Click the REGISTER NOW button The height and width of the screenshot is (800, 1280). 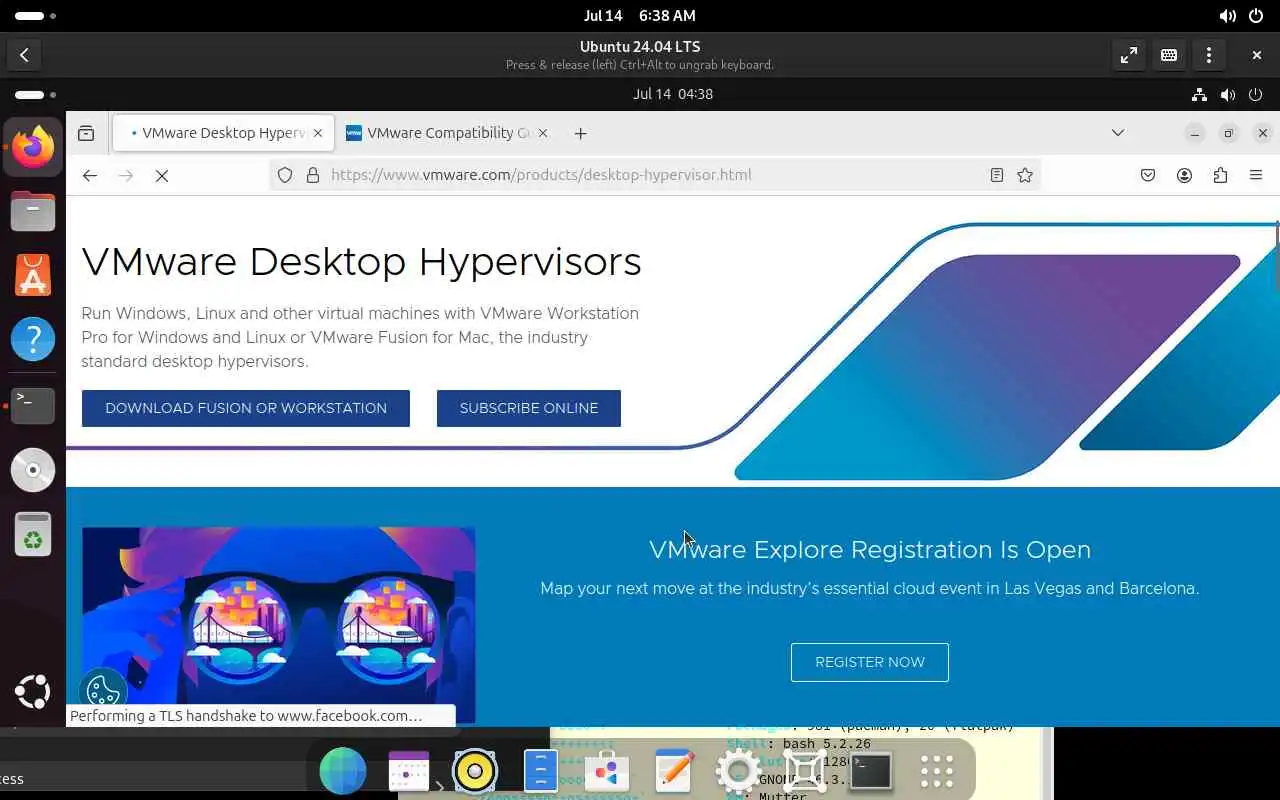point(870,662)
